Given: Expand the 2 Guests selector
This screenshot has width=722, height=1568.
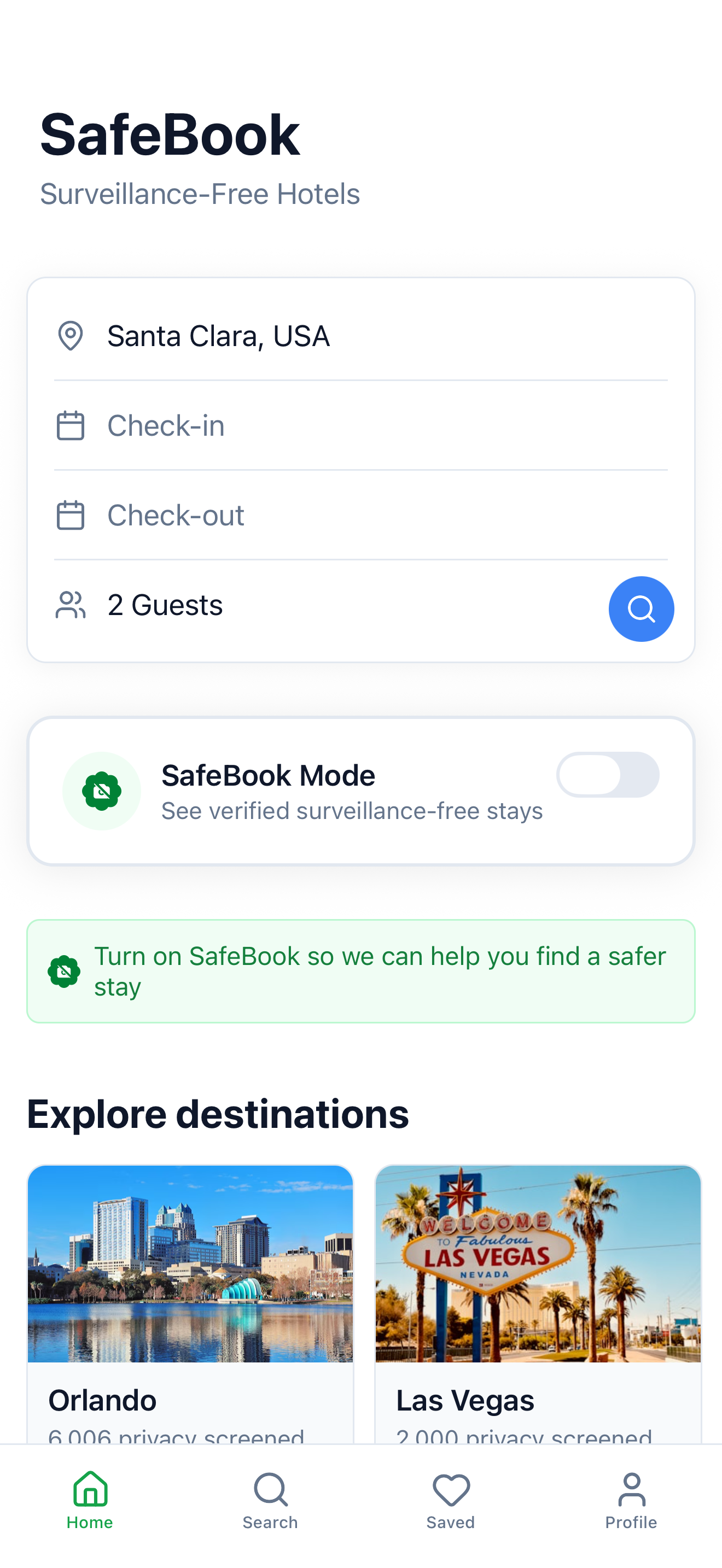Looking at the screenshot, I should click(x=304, y=605).
